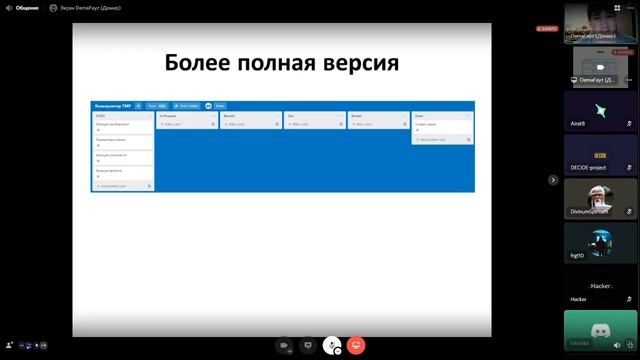Select DemaFayz screen share preview tile
The height and width of the screenshot is (360, 640).
click(600, 67)
